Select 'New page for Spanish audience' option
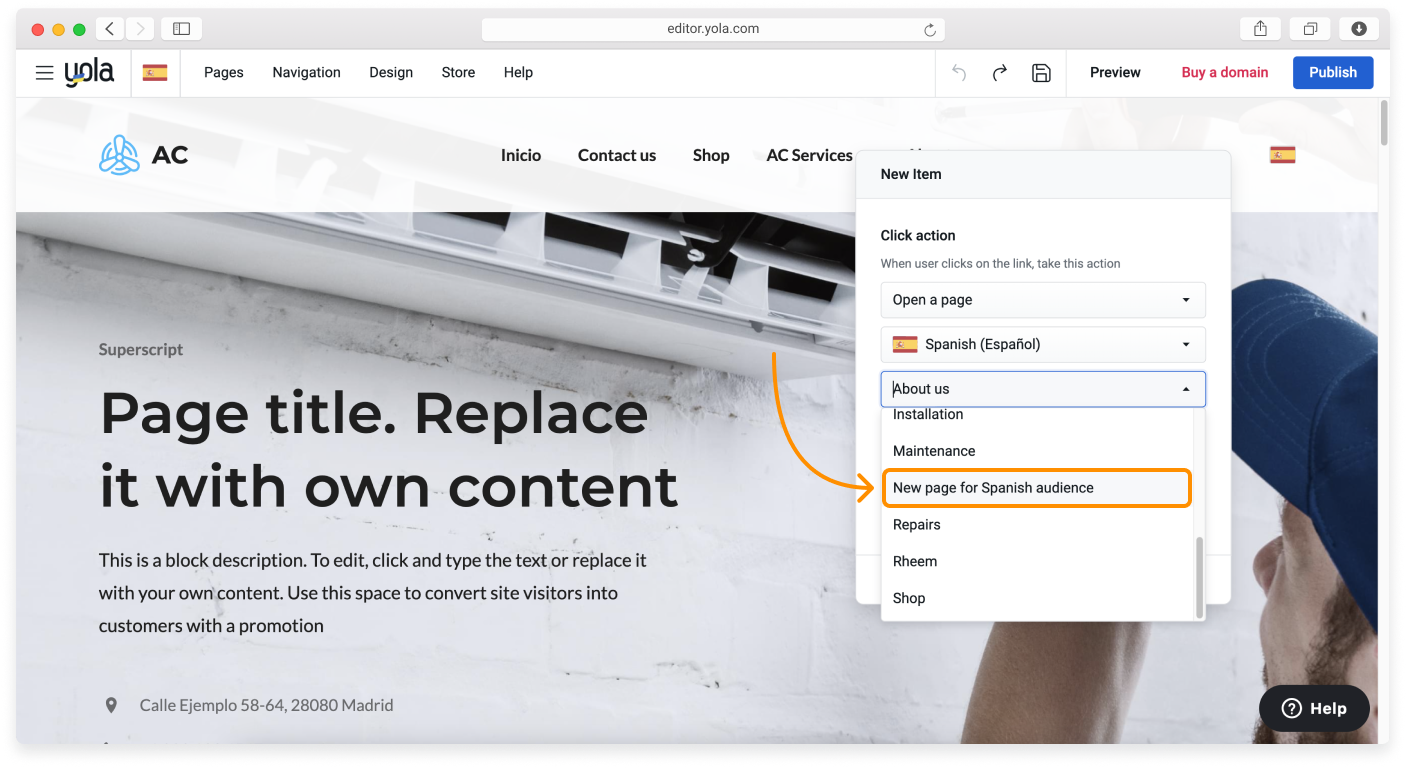 [1036, 488]
